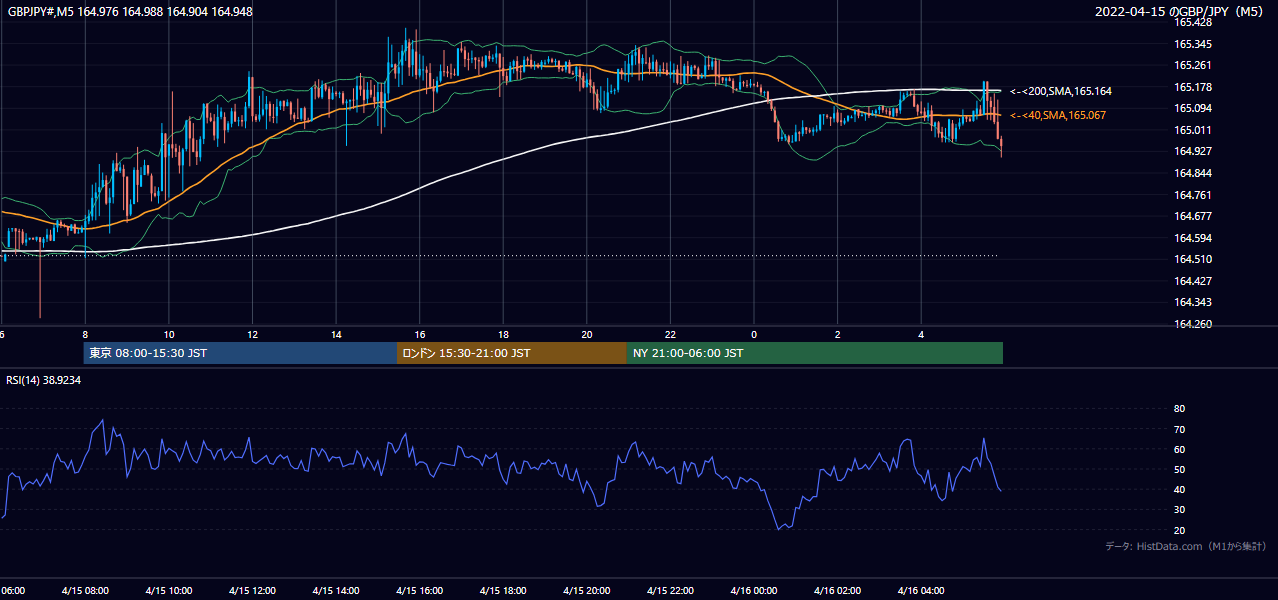
Task: Click RSI scale level 60
Action: 1179,449
